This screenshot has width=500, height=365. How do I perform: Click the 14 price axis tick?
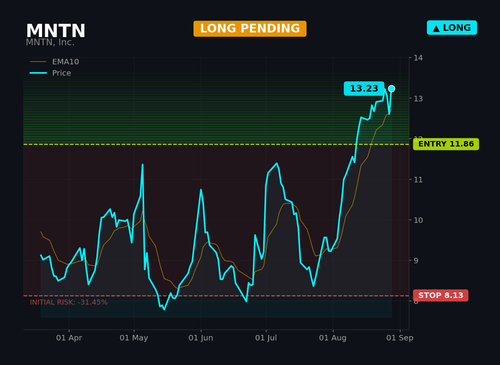click(418, 58)
